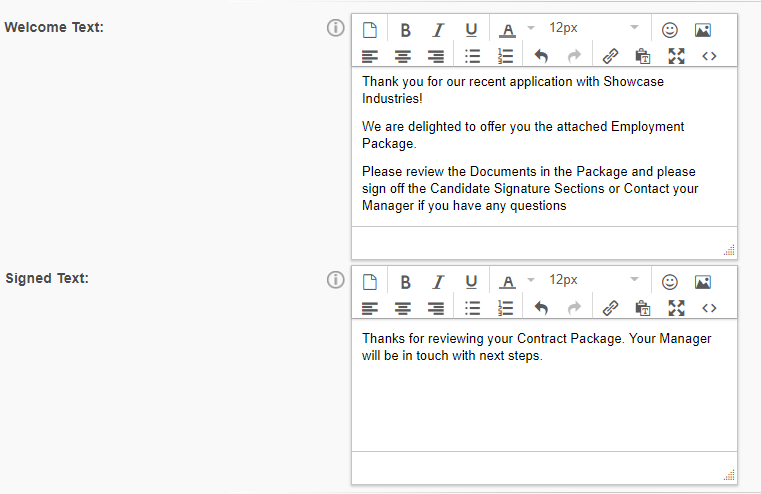
Task: Toggle Underline in Signed Text editor
Action: pos(471,282)
